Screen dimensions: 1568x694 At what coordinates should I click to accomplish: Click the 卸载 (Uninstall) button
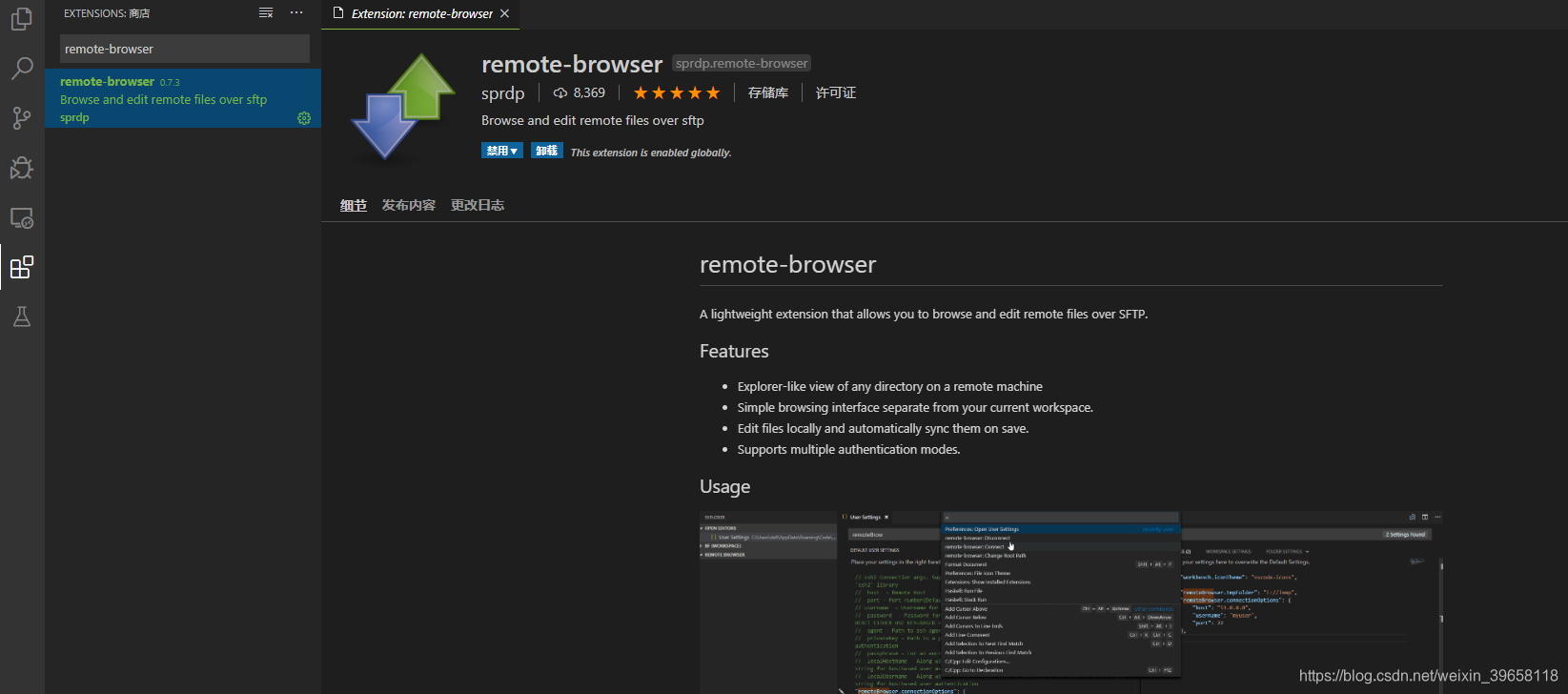pos(546,151)
